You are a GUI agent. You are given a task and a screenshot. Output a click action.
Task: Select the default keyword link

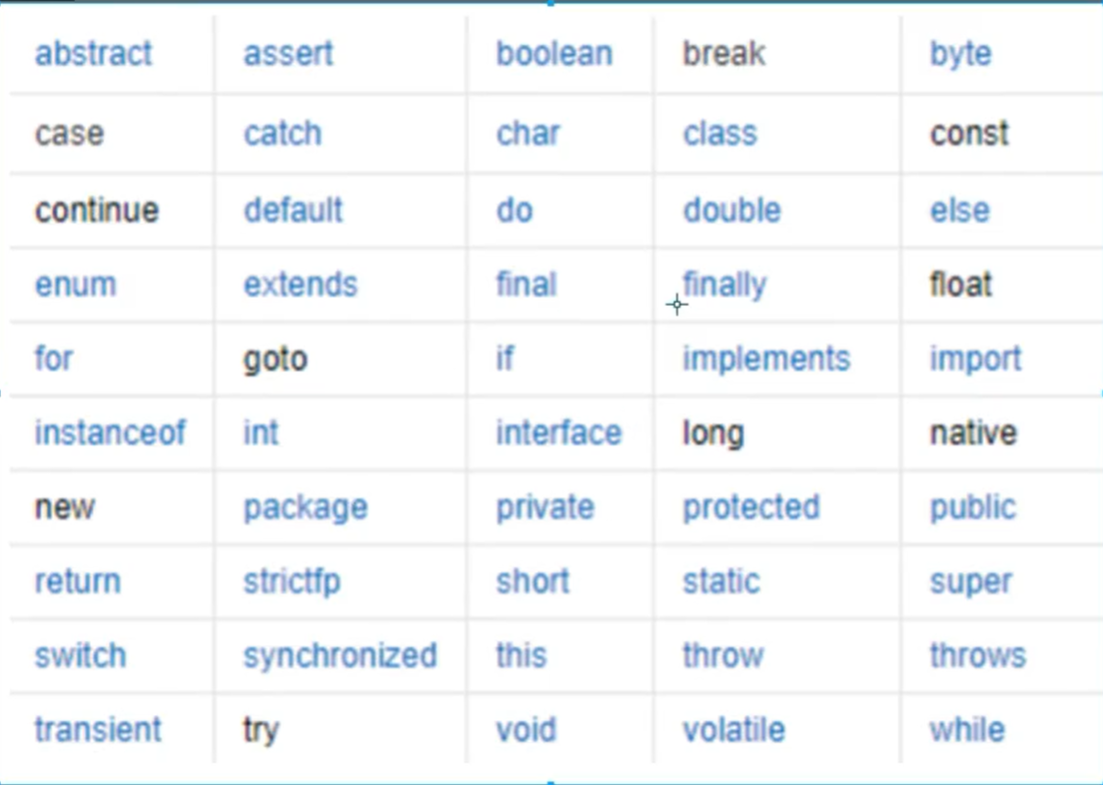point(293,210)
